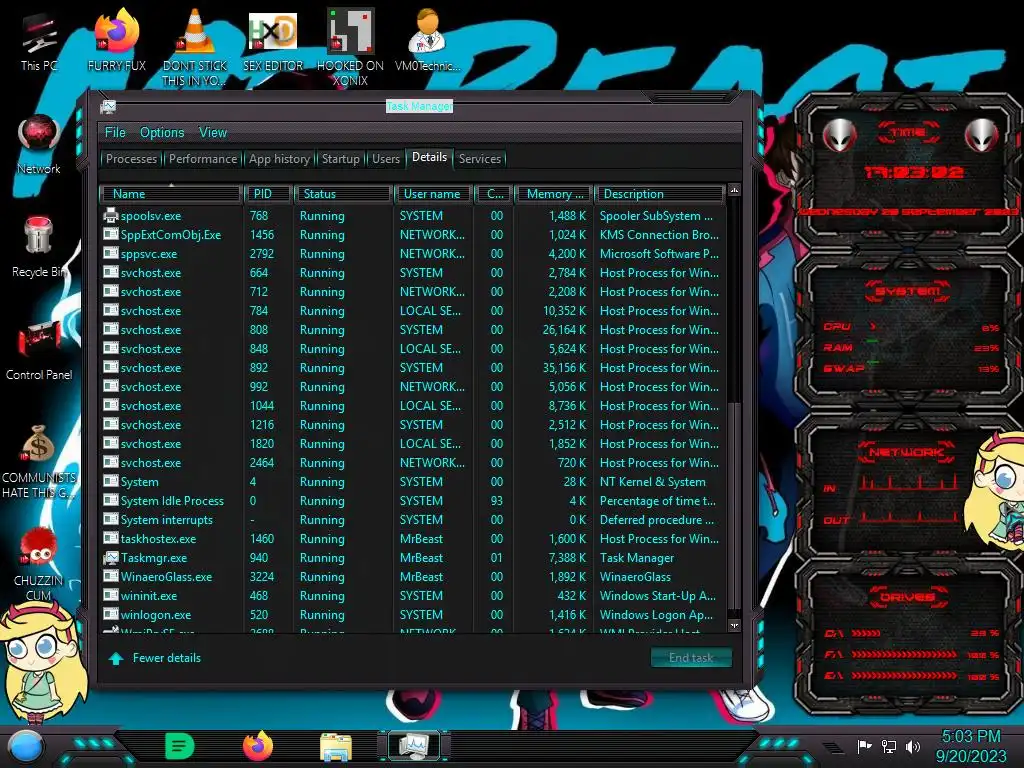1024x768 pixels.
Task: Select the SppExtComObj.Exe process
Action: pos(413,234)
